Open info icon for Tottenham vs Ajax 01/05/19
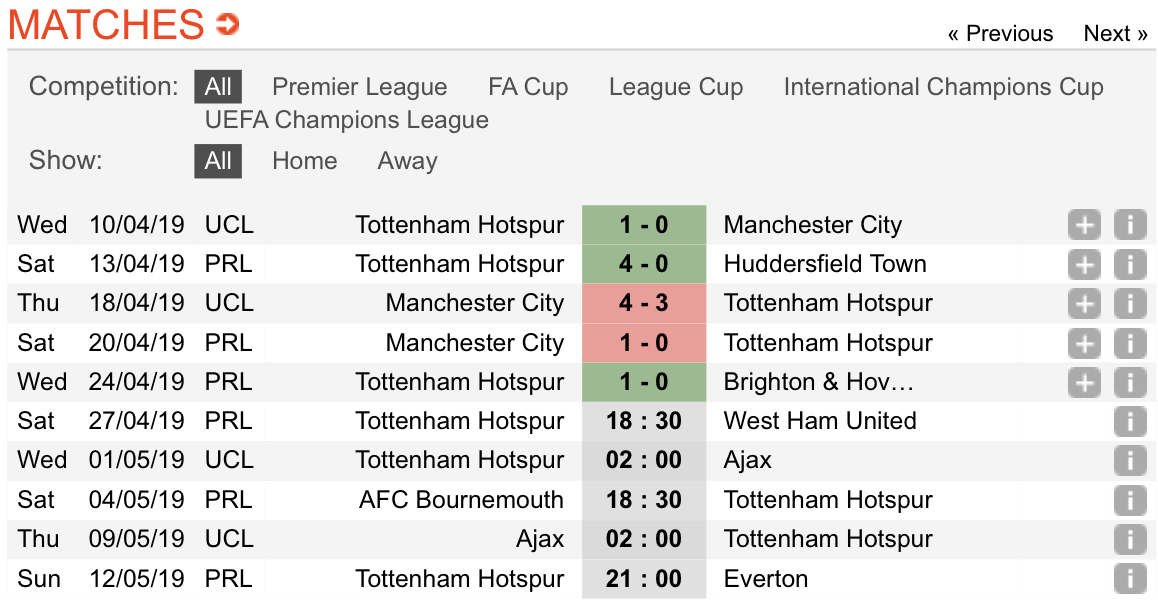Screen dimensions: 1158x610 coord(1130,460)
